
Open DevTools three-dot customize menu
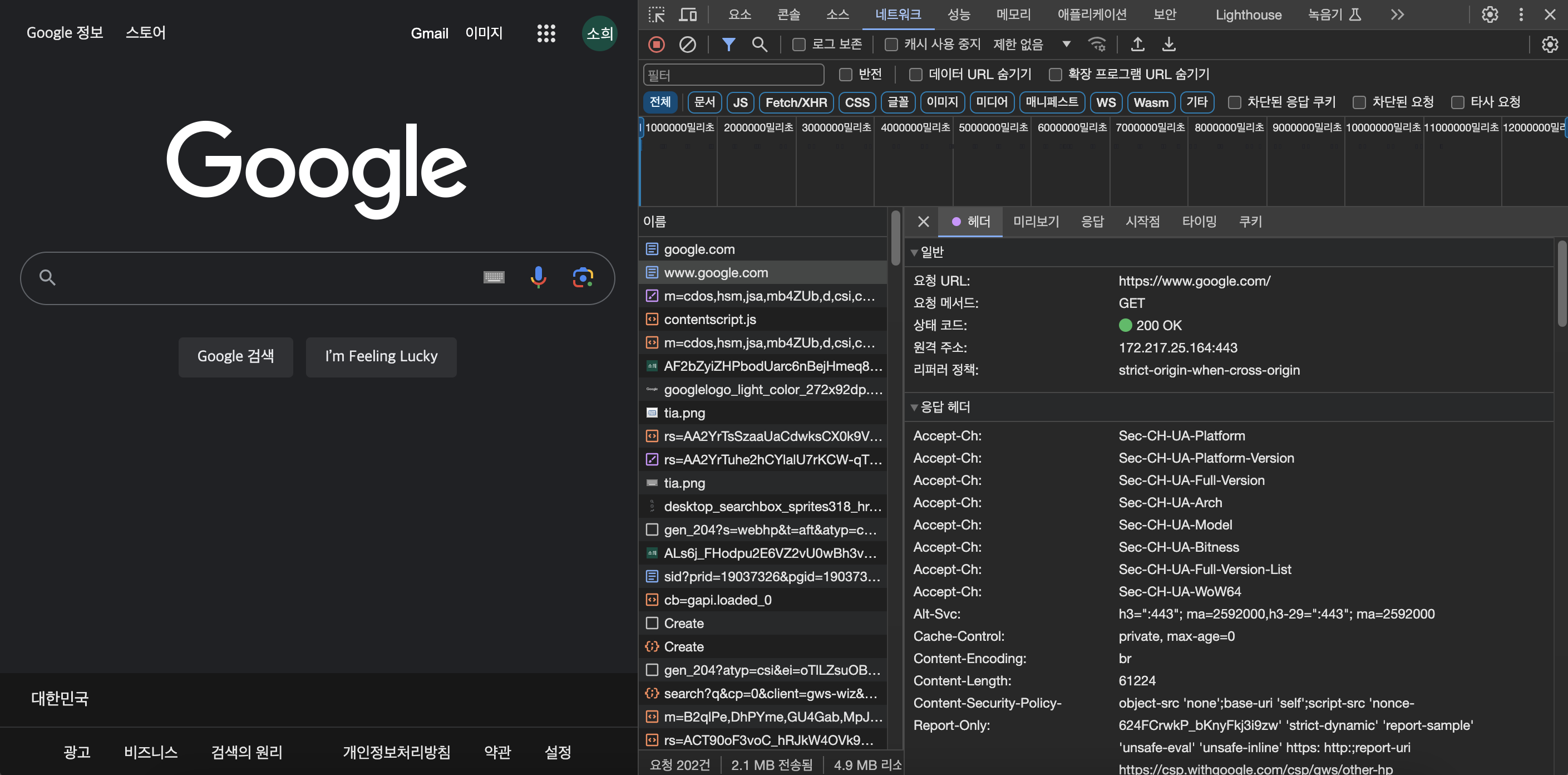1521,14
